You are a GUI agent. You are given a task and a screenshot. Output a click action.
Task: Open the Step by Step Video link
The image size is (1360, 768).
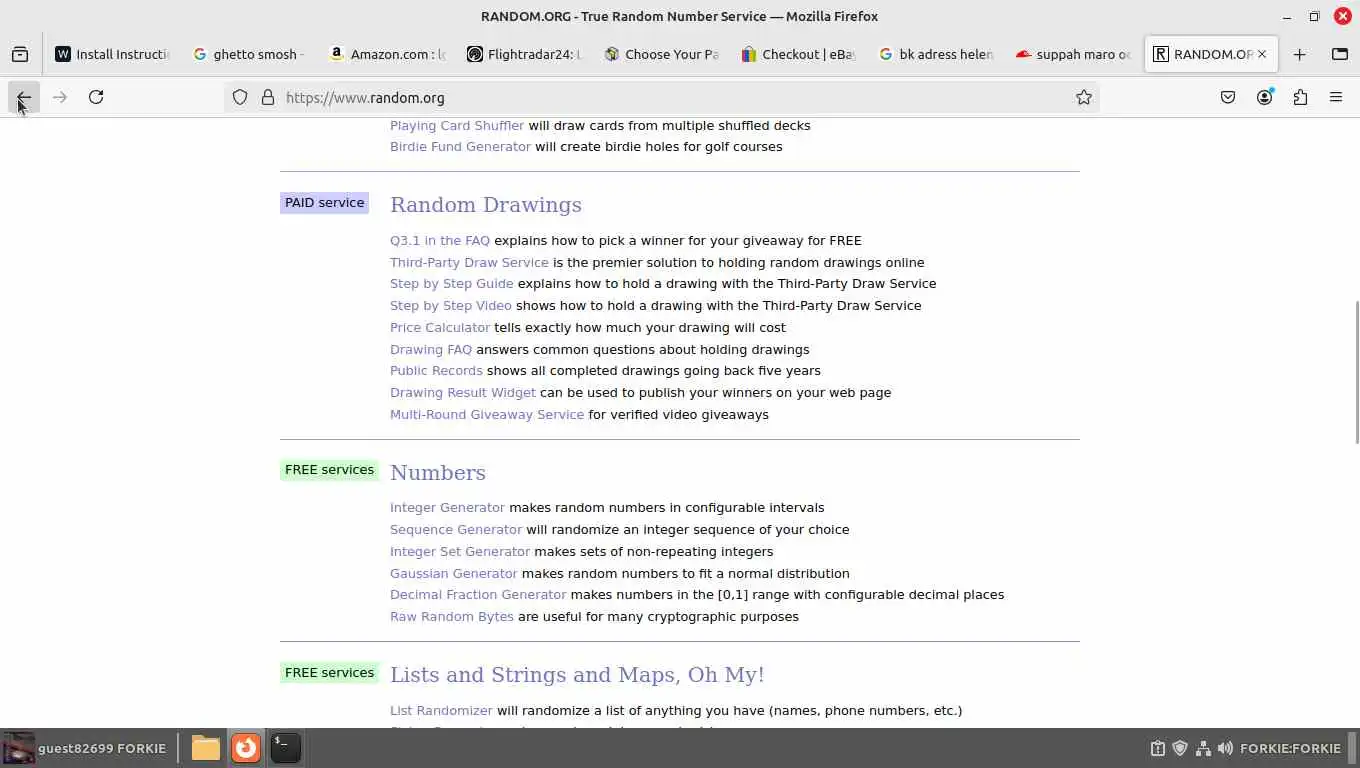(x=450, y=305)
